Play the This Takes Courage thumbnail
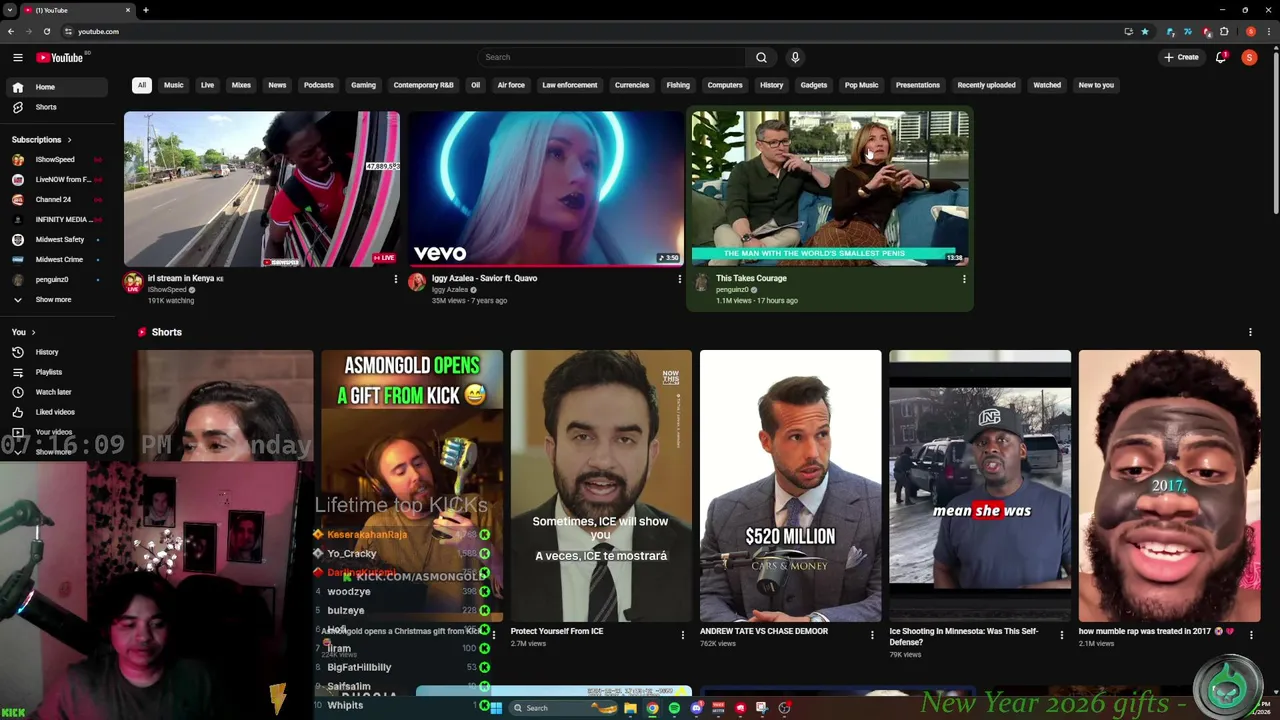 click(830, 189)
